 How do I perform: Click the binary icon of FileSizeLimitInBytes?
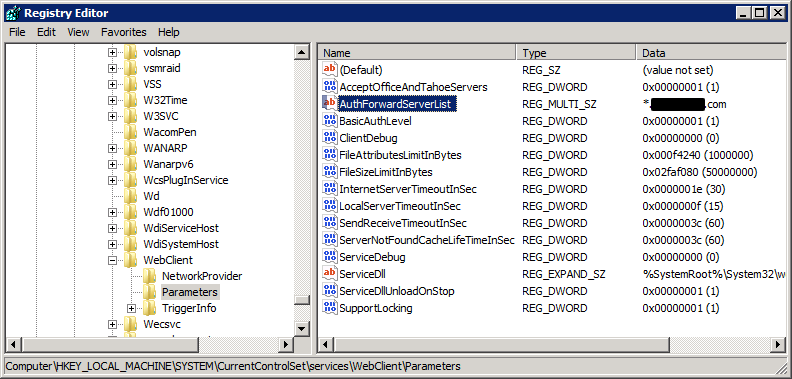pos(329,172)
